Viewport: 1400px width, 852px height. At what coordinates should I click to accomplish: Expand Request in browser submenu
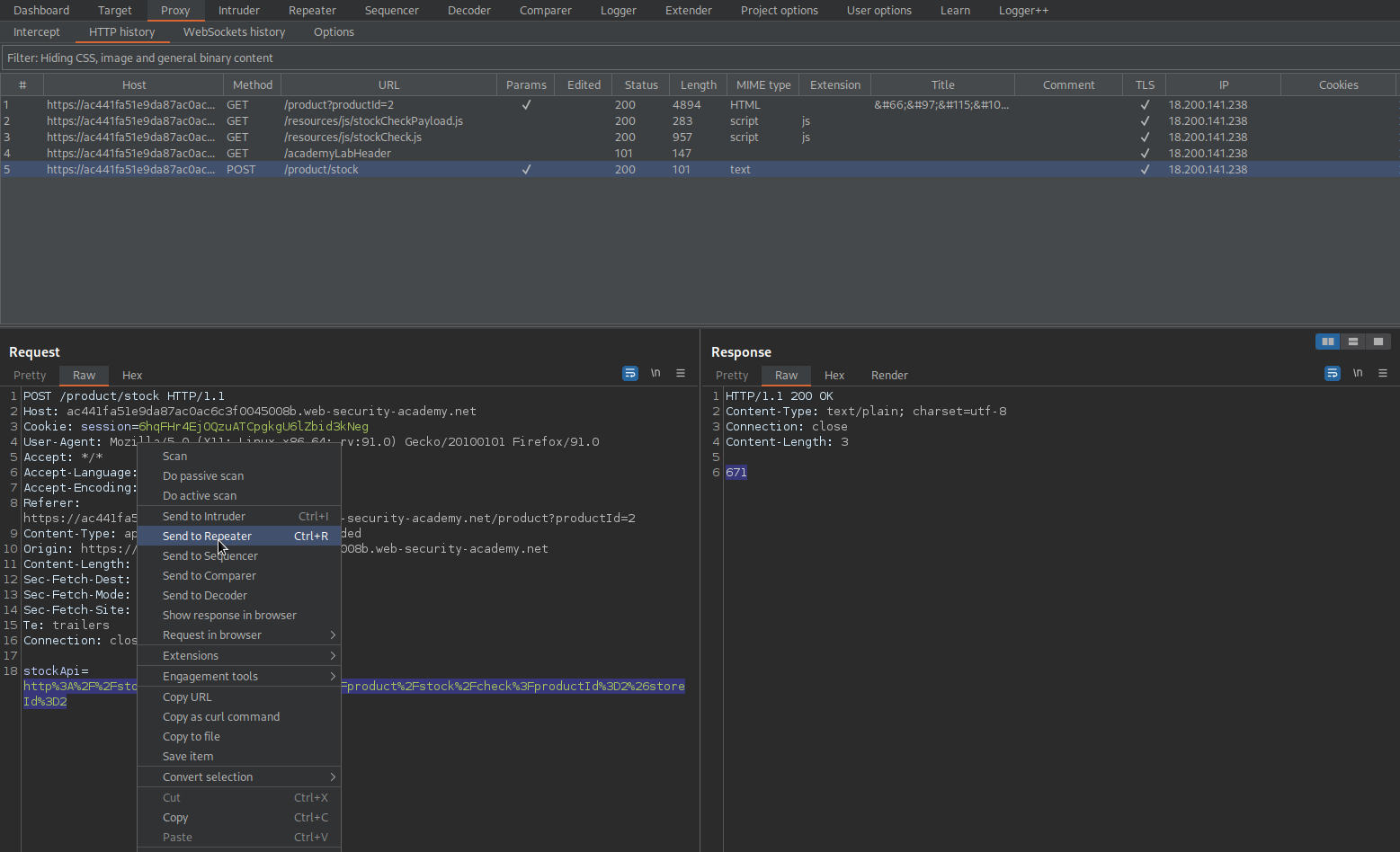[239, 635]
